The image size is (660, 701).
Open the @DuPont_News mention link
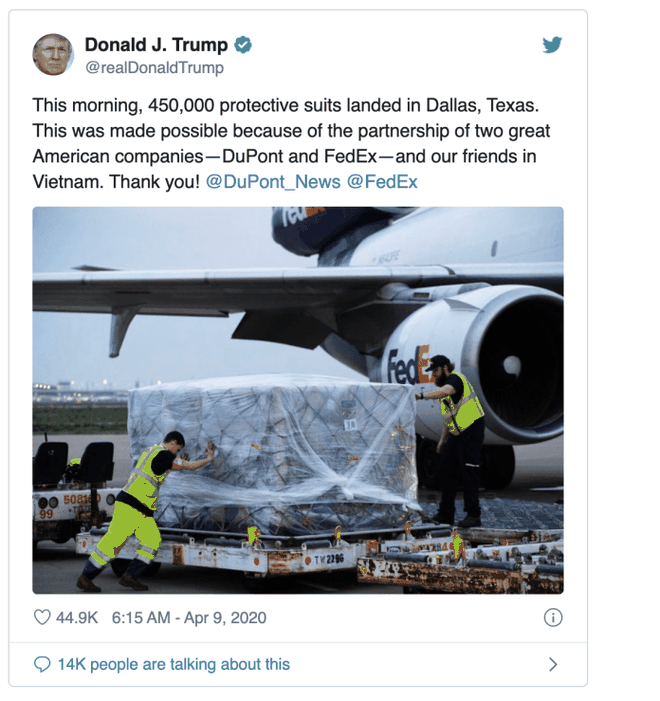pos(273,182)
